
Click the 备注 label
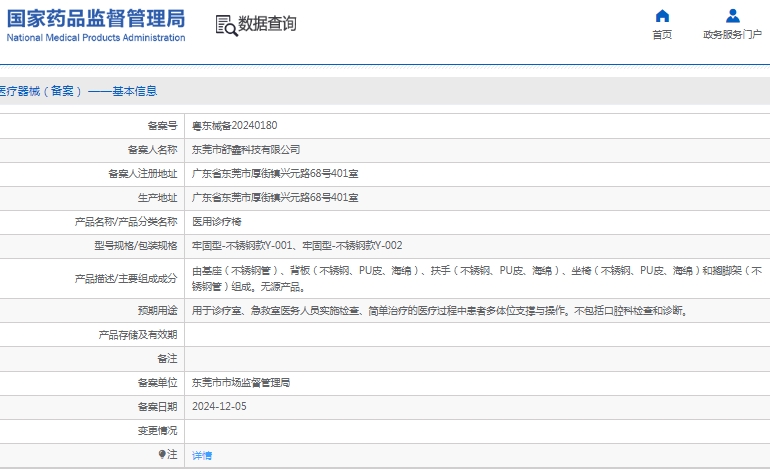coord(167,359)
